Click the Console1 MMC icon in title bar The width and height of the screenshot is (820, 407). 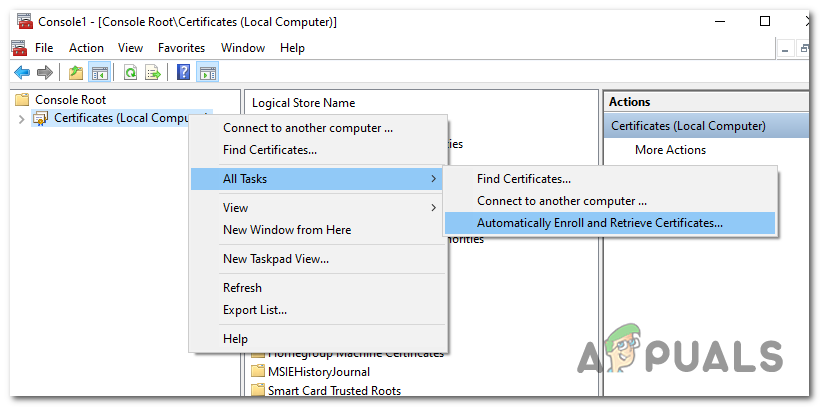25,21
